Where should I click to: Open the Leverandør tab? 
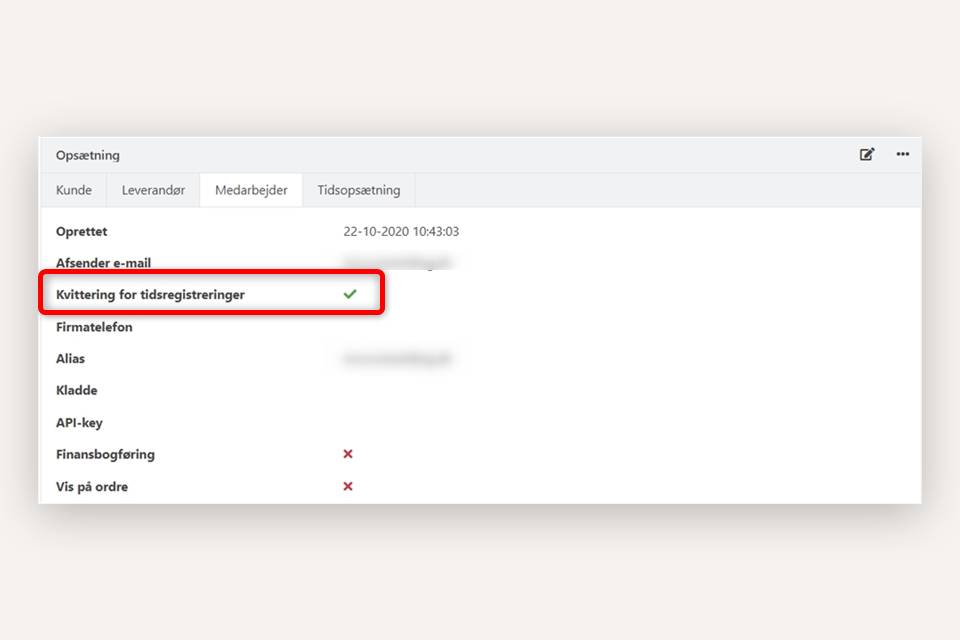point(154,190)
